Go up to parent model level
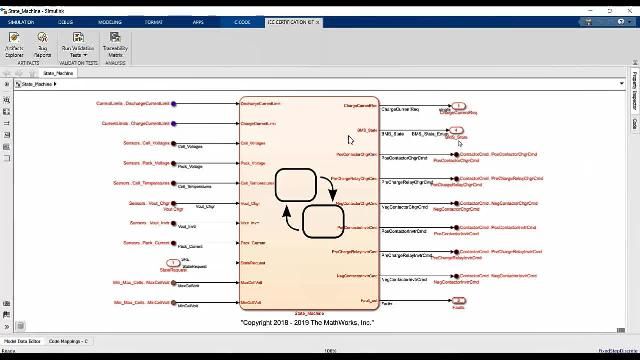This screenshot has height=360, width=640. click(x=32, y=73)
